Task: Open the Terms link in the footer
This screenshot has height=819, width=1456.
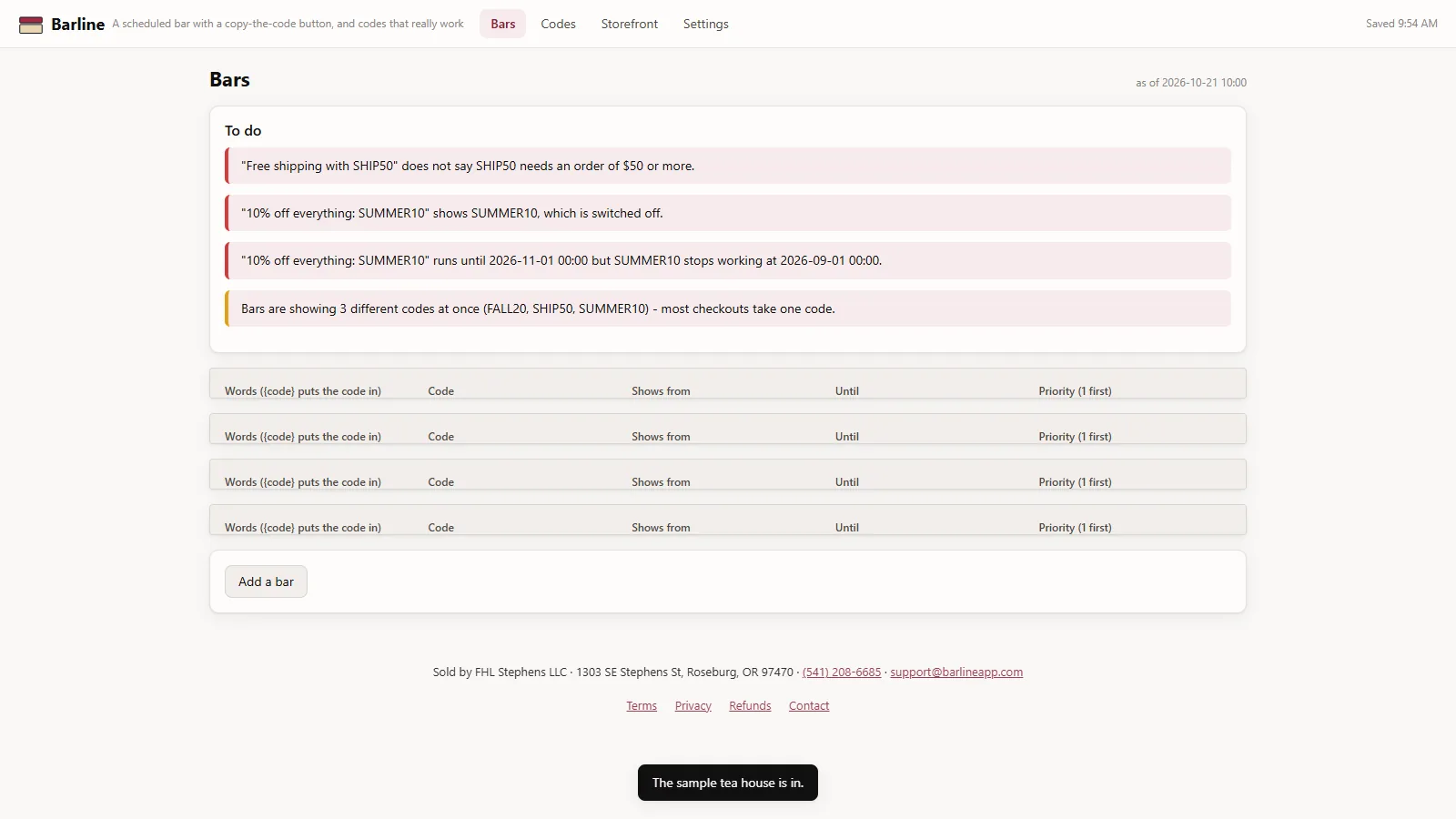Action: pyautogui.click(x=642, y=706)
